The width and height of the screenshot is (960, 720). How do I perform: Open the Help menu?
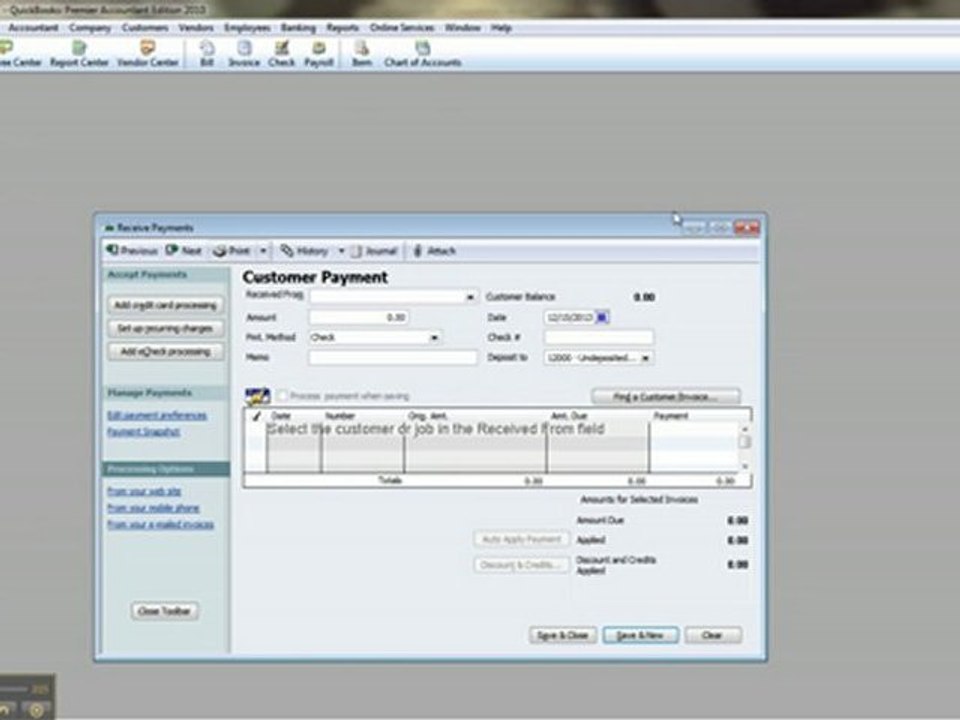501,28
